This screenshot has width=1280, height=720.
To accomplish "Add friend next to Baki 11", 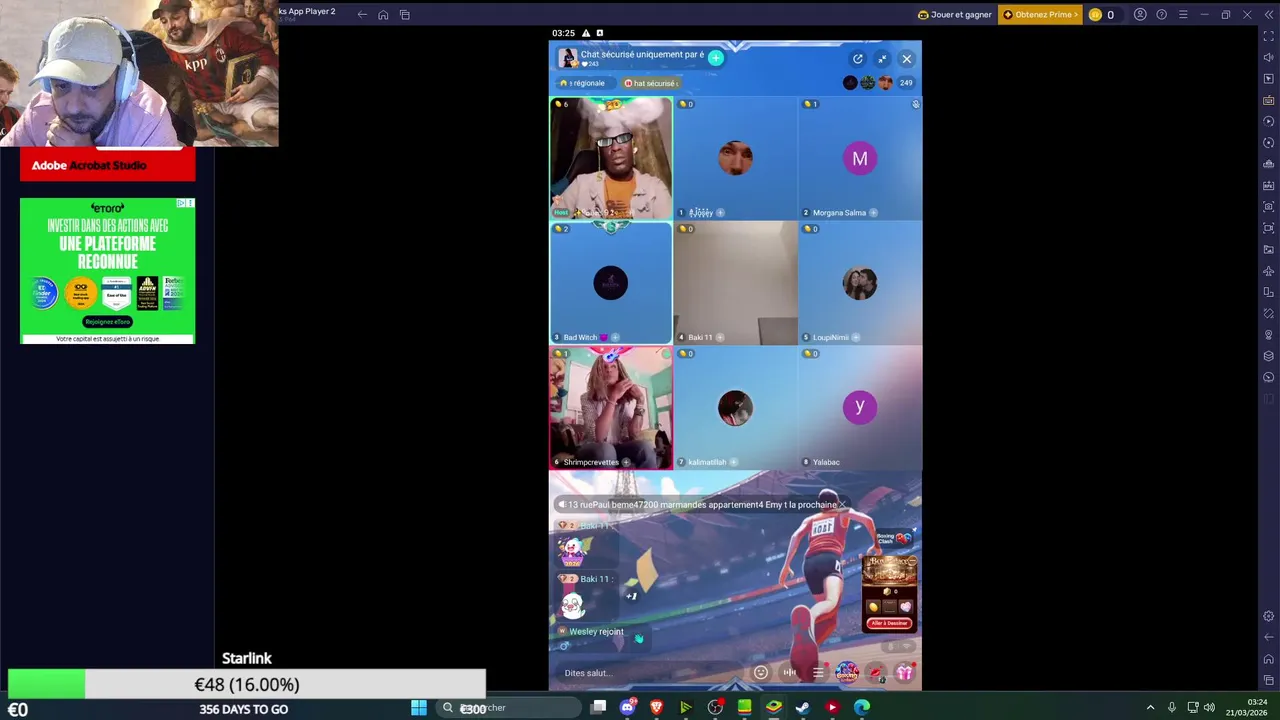I will coord(721,337).
